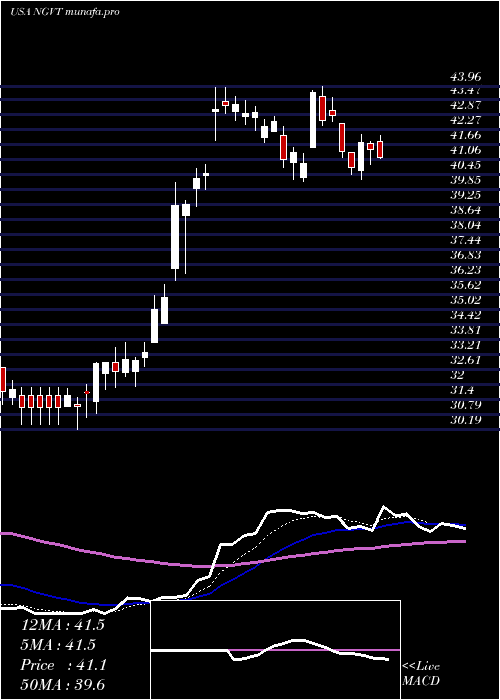Screen dimensions: 500x700
Task: Click the 33.81 price axis label
Action: (465, 330)
